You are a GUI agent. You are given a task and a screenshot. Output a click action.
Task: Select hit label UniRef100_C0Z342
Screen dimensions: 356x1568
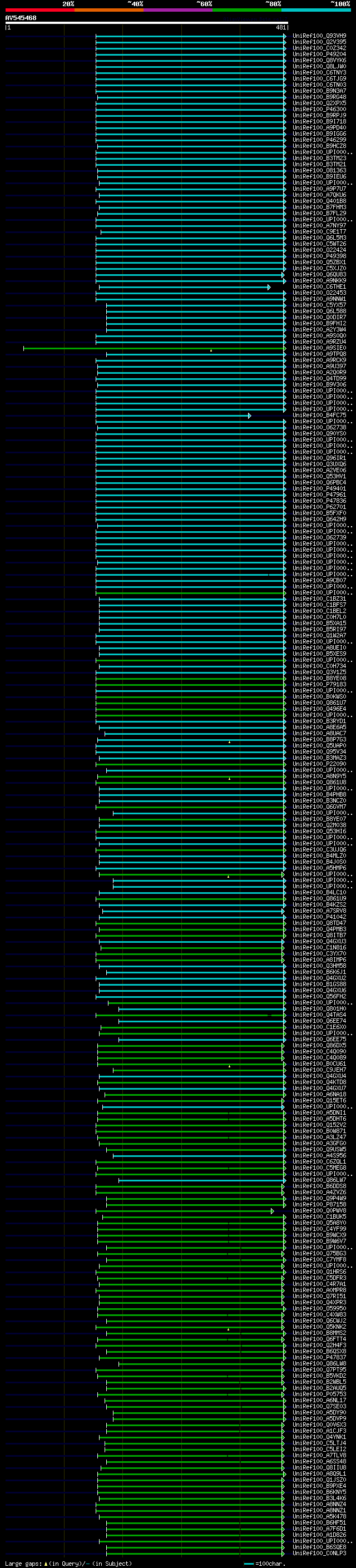[319, 48]
